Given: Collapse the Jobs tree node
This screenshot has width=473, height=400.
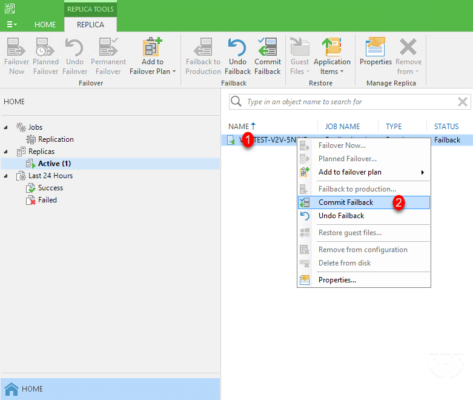Looking at the screenshot, I should [x=6, y=127].
